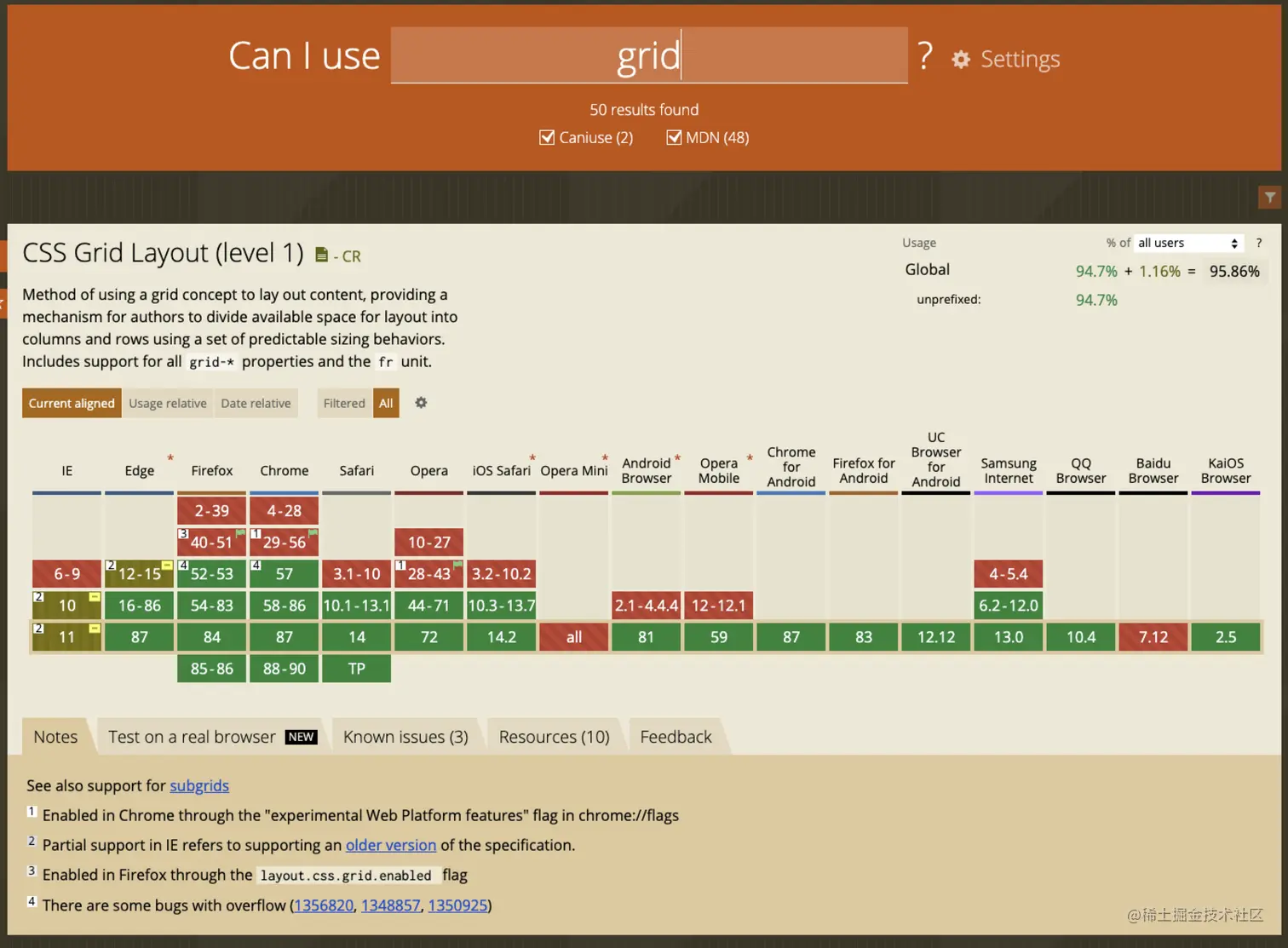Open bug link 1356820

pyautogui.click(x=324, y=905)
